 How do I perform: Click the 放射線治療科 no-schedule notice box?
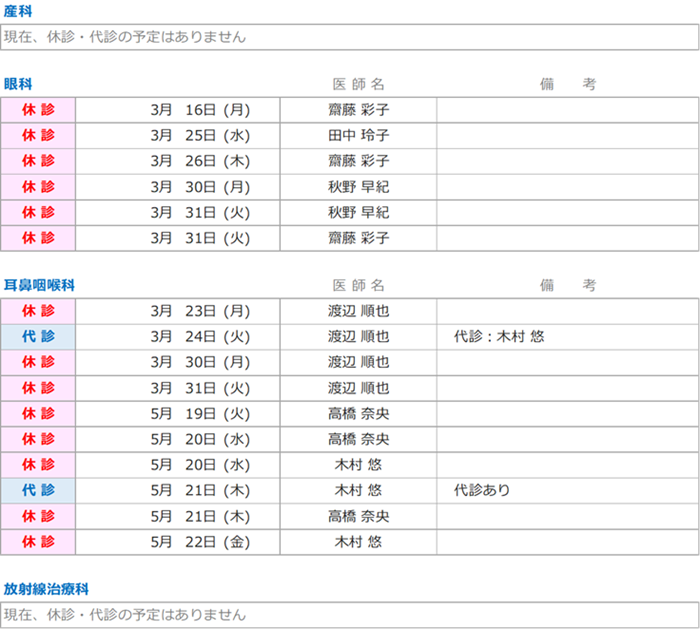tap(349, 615)
